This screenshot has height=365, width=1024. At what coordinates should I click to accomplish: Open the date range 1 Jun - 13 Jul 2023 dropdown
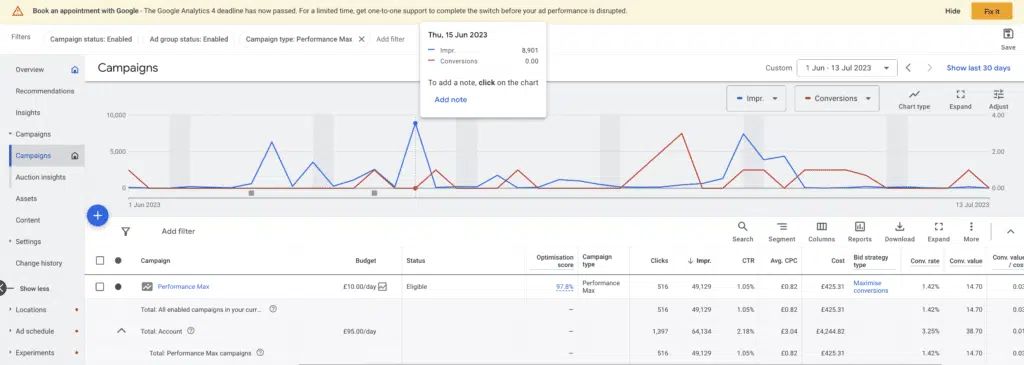coord(846,68)
